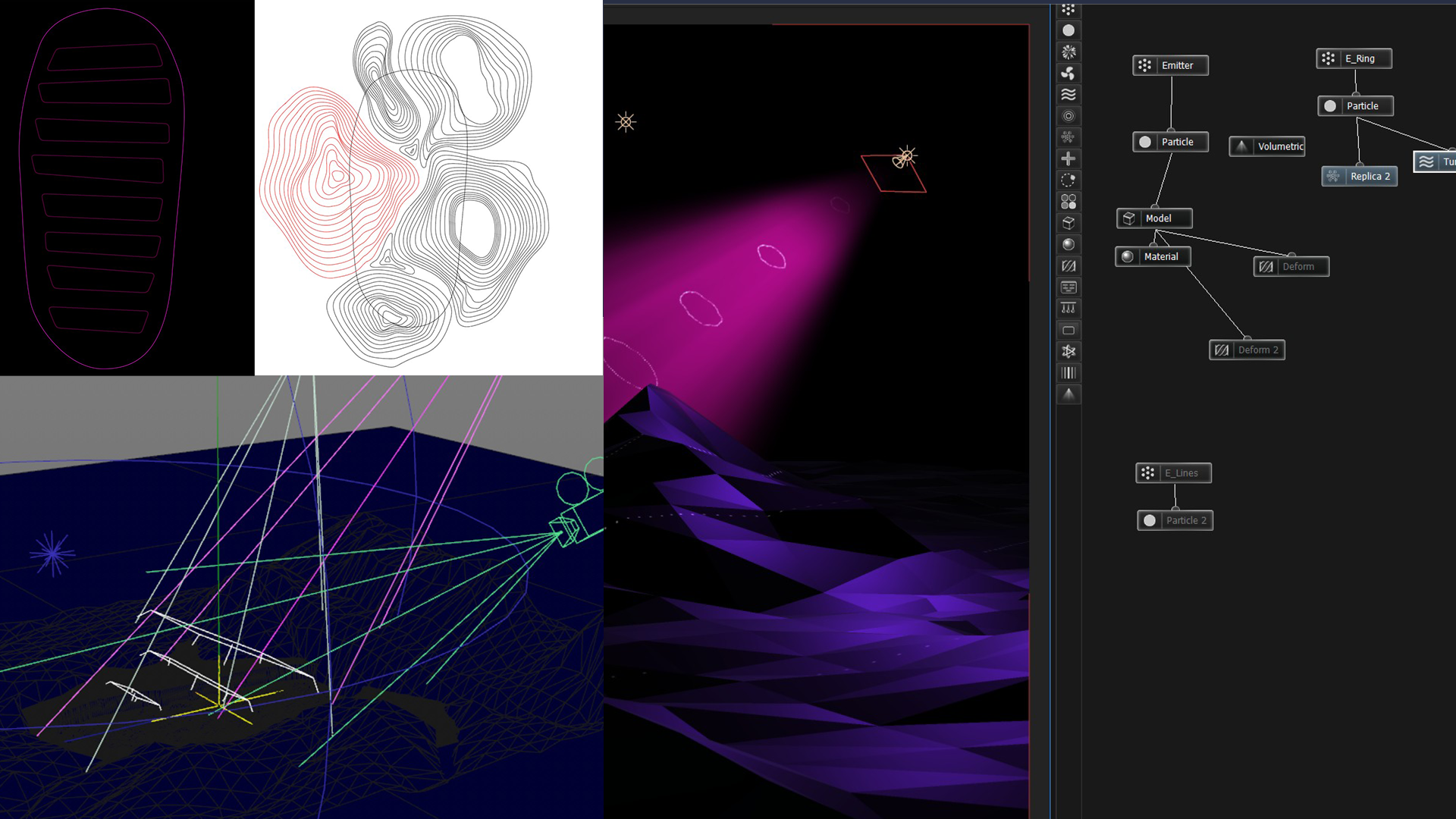Click the striped Deform icon in toolbar

(1068, 266)
